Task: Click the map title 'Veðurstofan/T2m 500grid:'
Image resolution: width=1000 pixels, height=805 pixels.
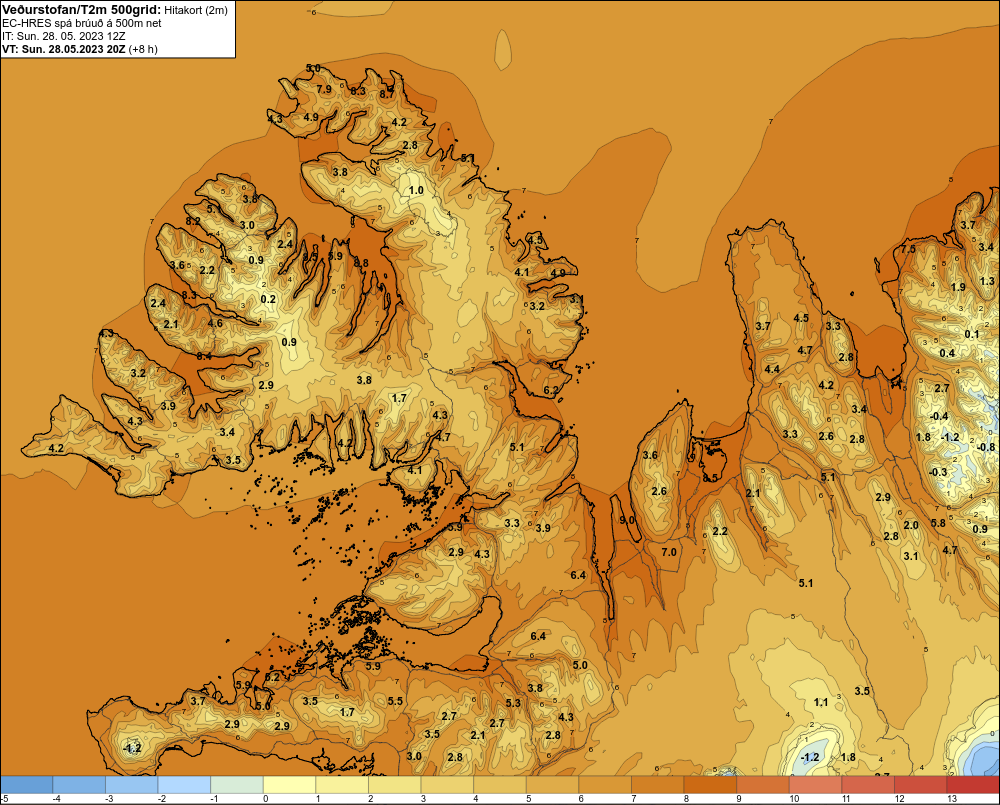Action: coord(81,9)
